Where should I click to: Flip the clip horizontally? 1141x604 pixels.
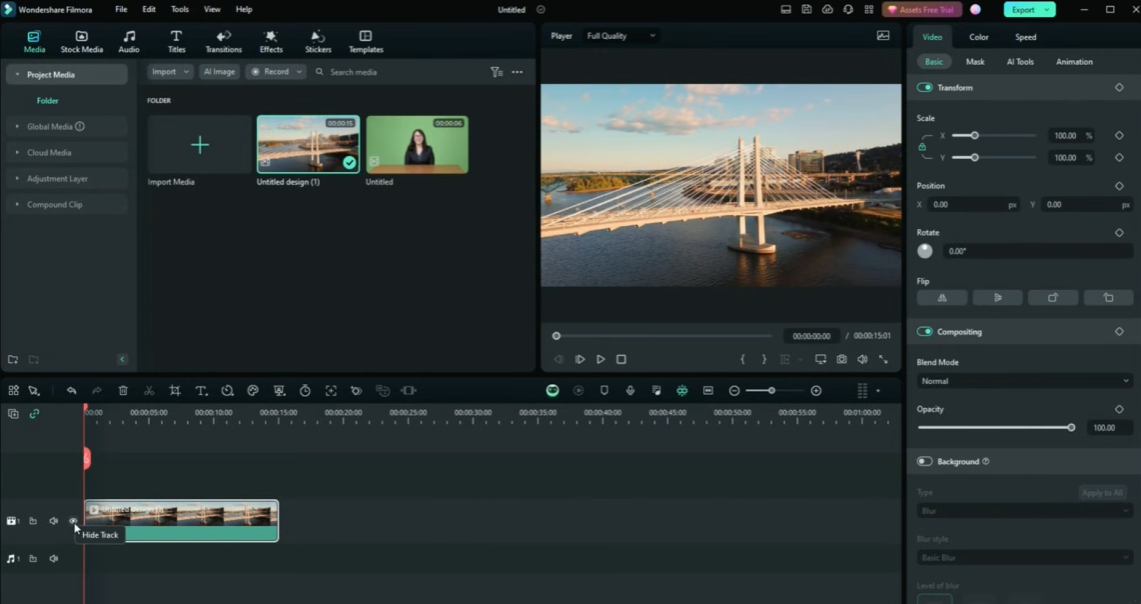pos(942,298)
